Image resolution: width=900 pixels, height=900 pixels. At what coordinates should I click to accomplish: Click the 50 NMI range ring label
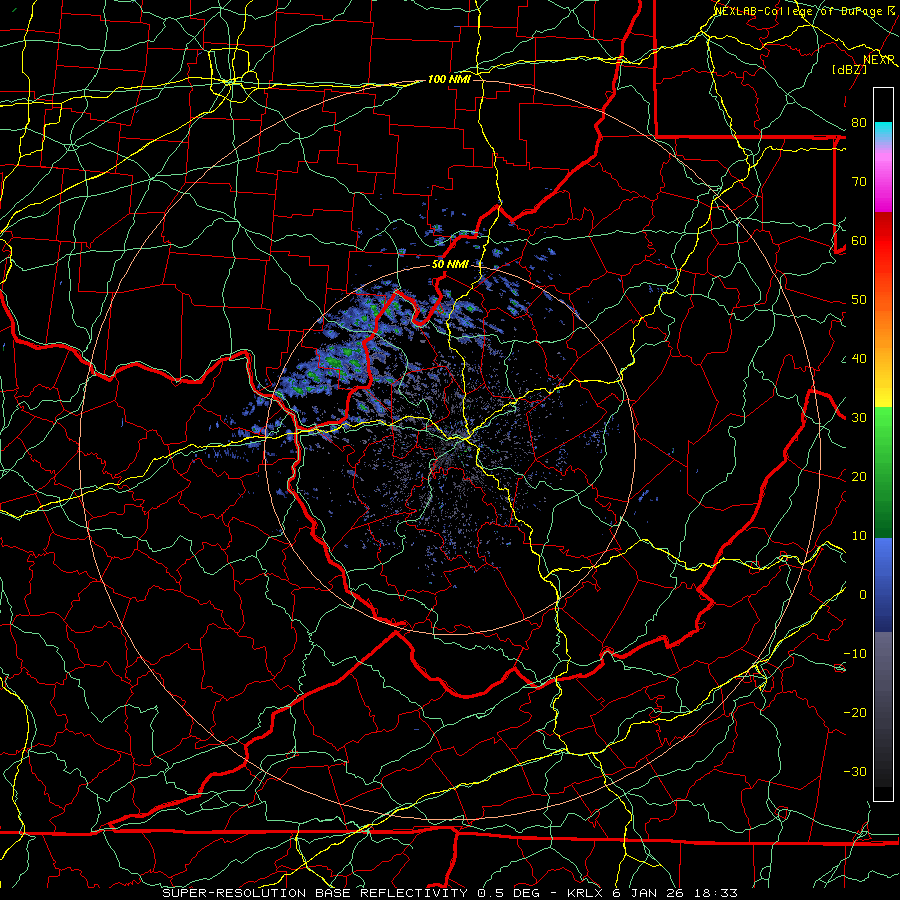tap(450, 264)
